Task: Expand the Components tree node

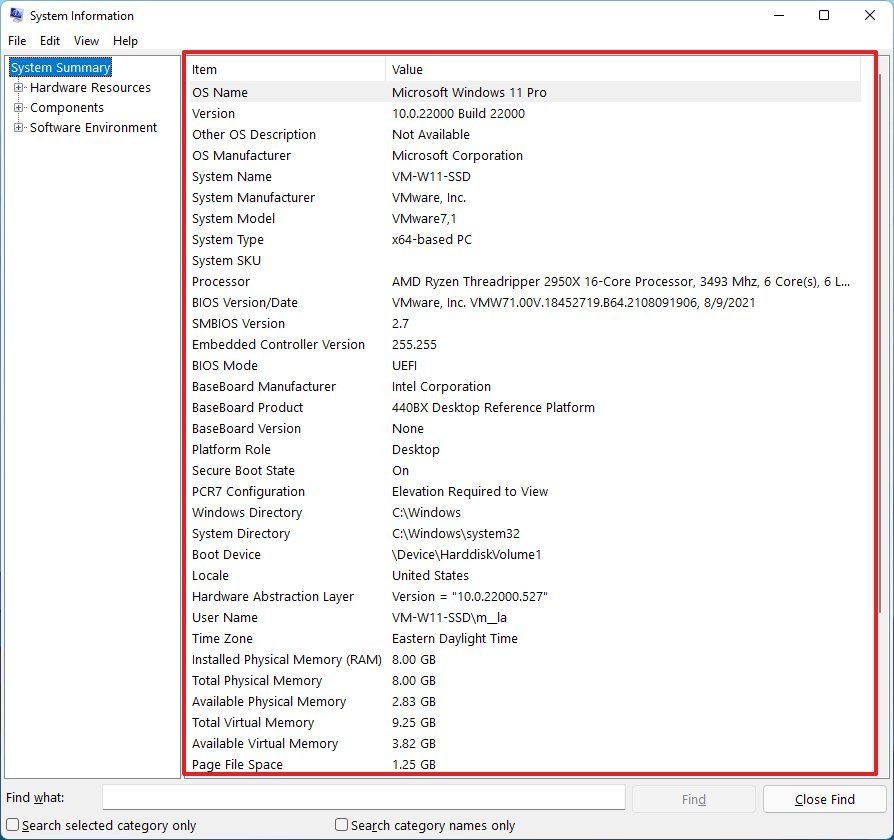Action: (19, 107)
